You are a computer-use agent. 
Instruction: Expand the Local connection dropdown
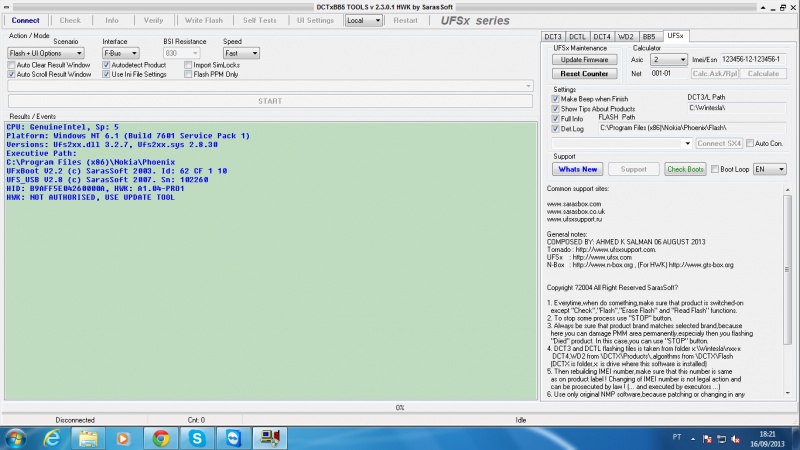363,20
